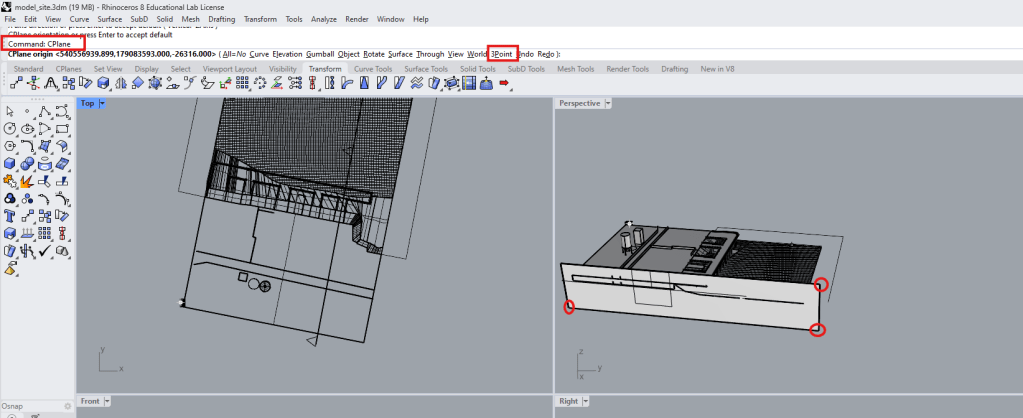Pick the Box solid tool
1023x418 pixels.
tap(10, 164)
